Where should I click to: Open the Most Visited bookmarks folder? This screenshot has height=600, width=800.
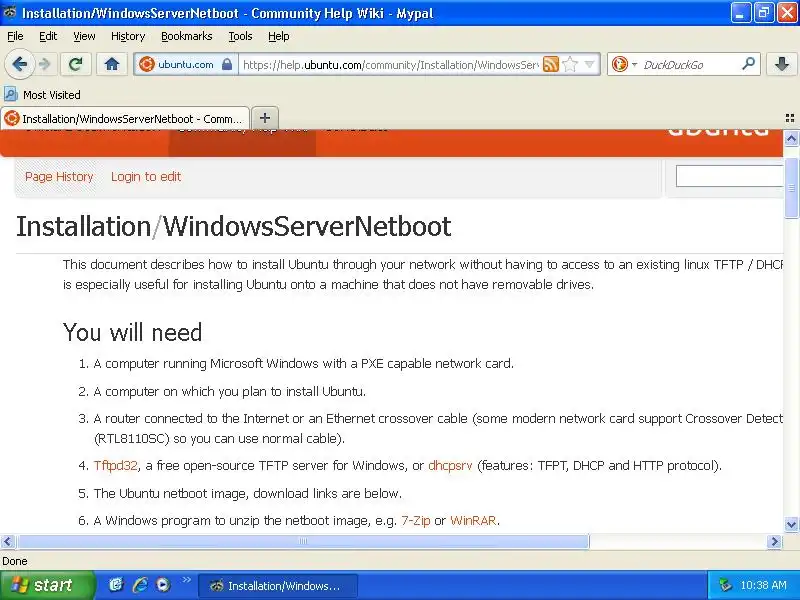click(42, 95)
